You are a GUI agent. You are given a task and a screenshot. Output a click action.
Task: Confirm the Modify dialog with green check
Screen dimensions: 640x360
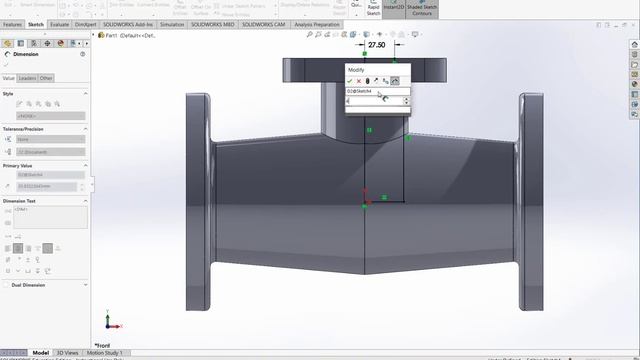(x=350, y=81)
